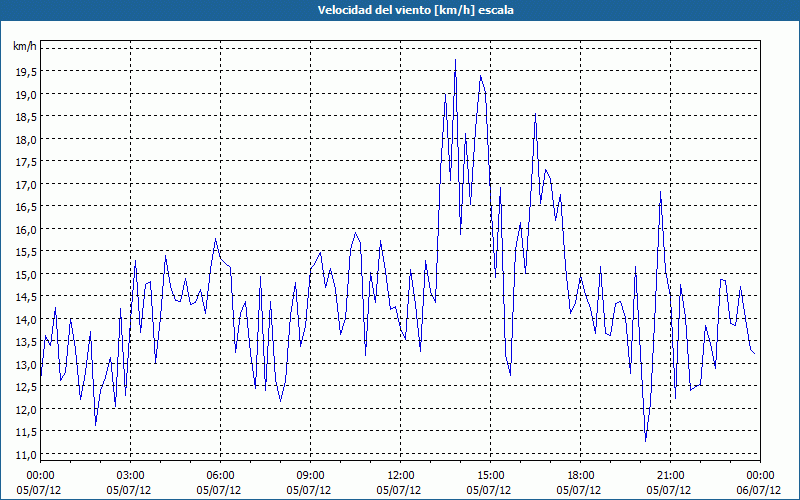800x500 pixels.
Task: Select the 12,5 axis label
Action: (27, 387)
